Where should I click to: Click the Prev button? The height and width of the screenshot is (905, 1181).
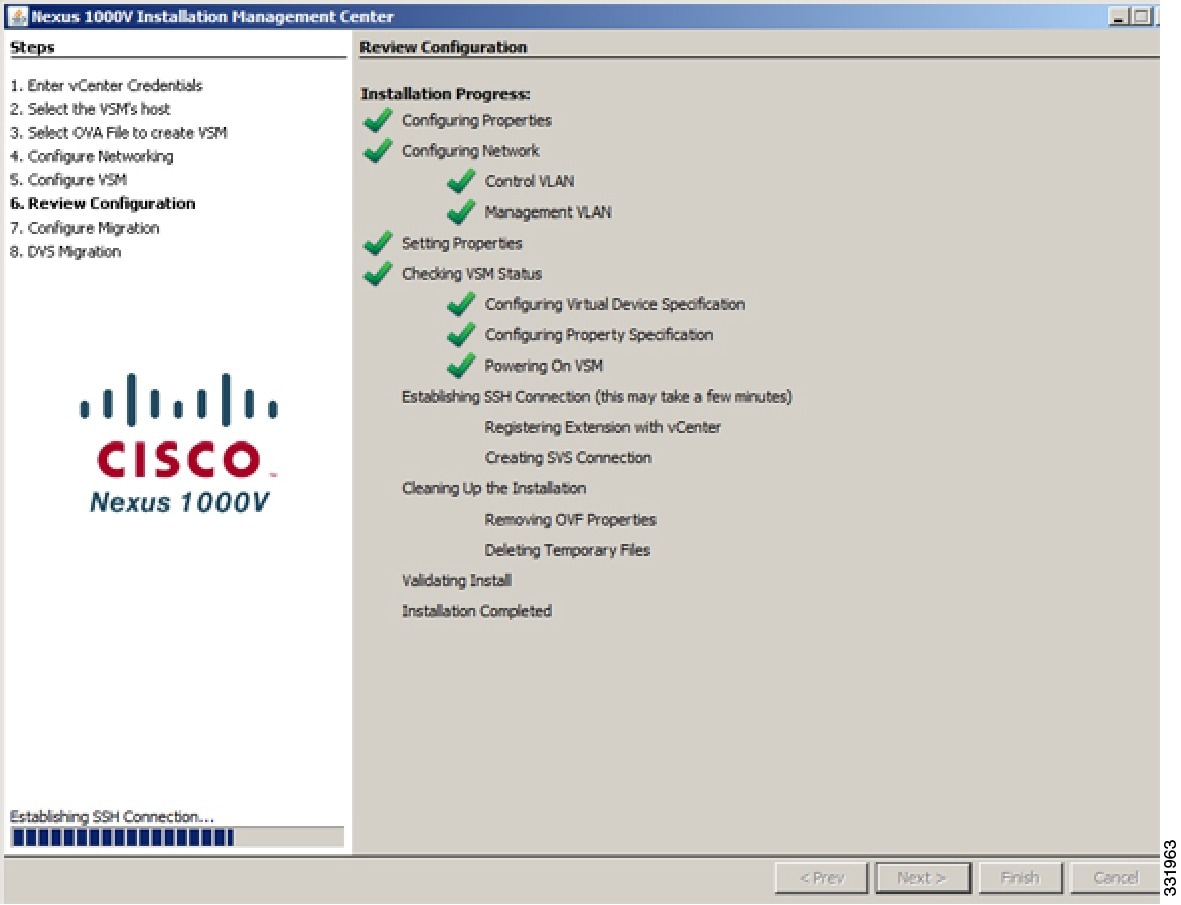pos(822,878)
